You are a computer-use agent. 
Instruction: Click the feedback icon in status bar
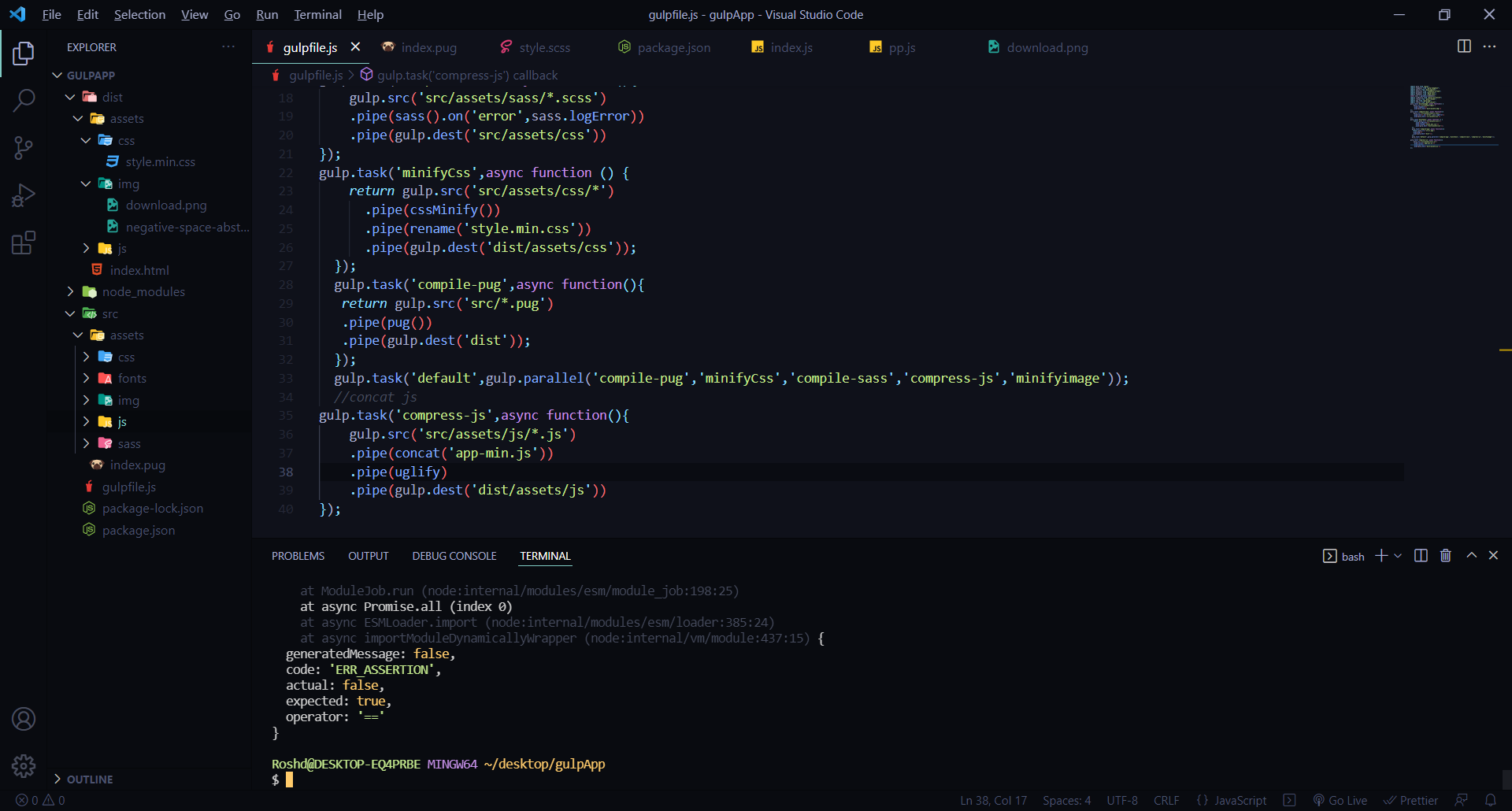(1462, 800)
